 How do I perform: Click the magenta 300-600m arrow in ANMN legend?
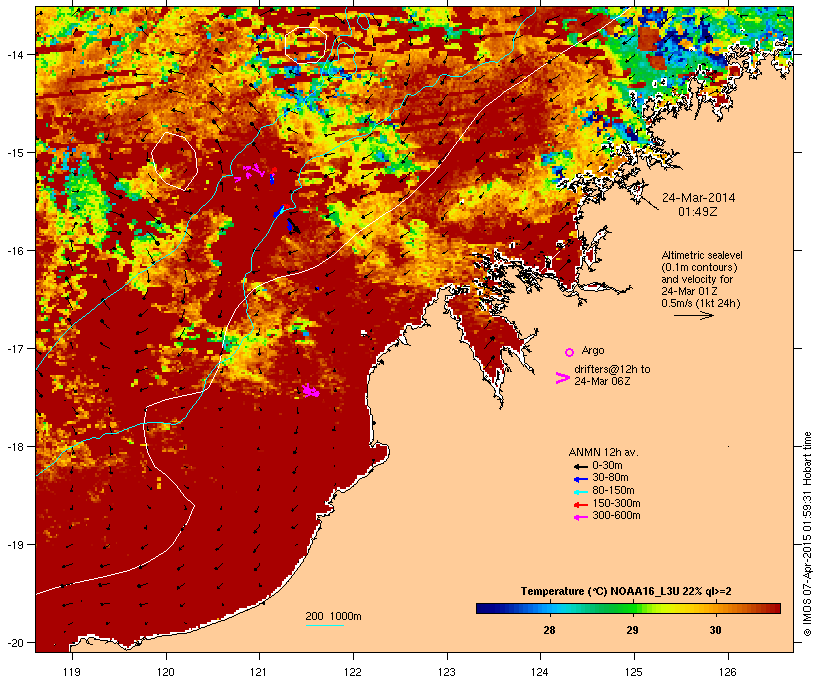tap(580, 517)
